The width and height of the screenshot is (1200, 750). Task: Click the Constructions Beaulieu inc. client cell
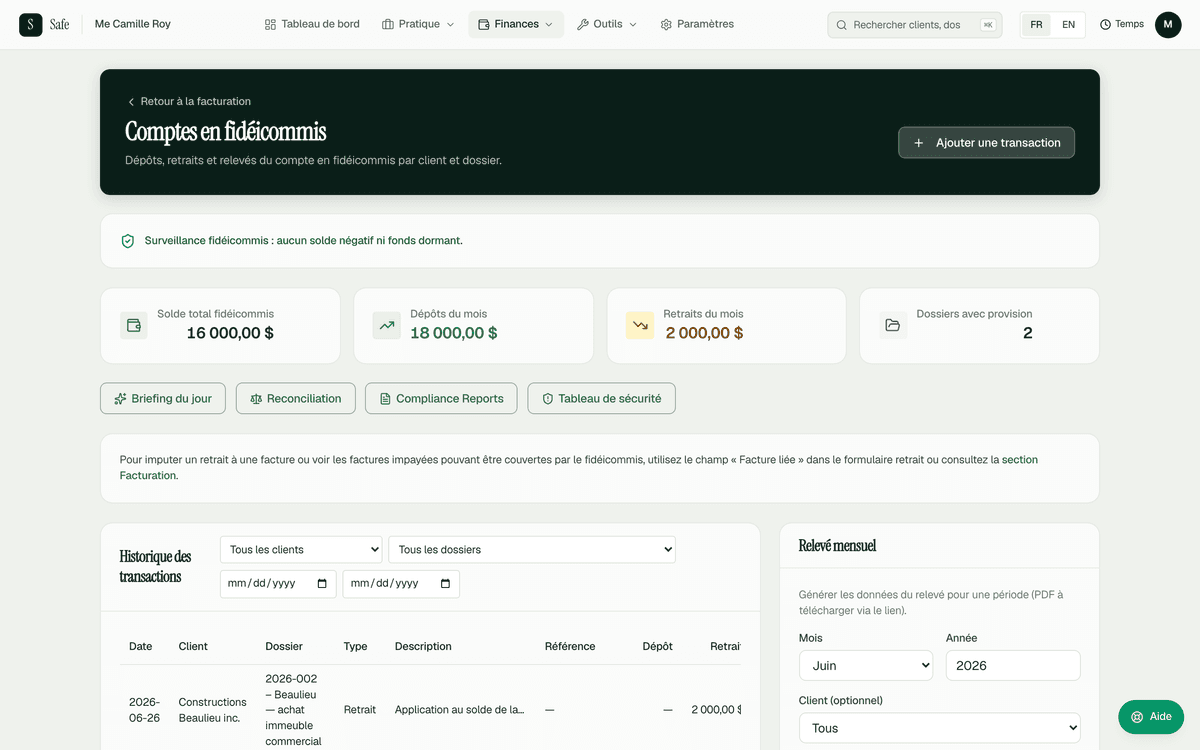[x=213, y=710]
